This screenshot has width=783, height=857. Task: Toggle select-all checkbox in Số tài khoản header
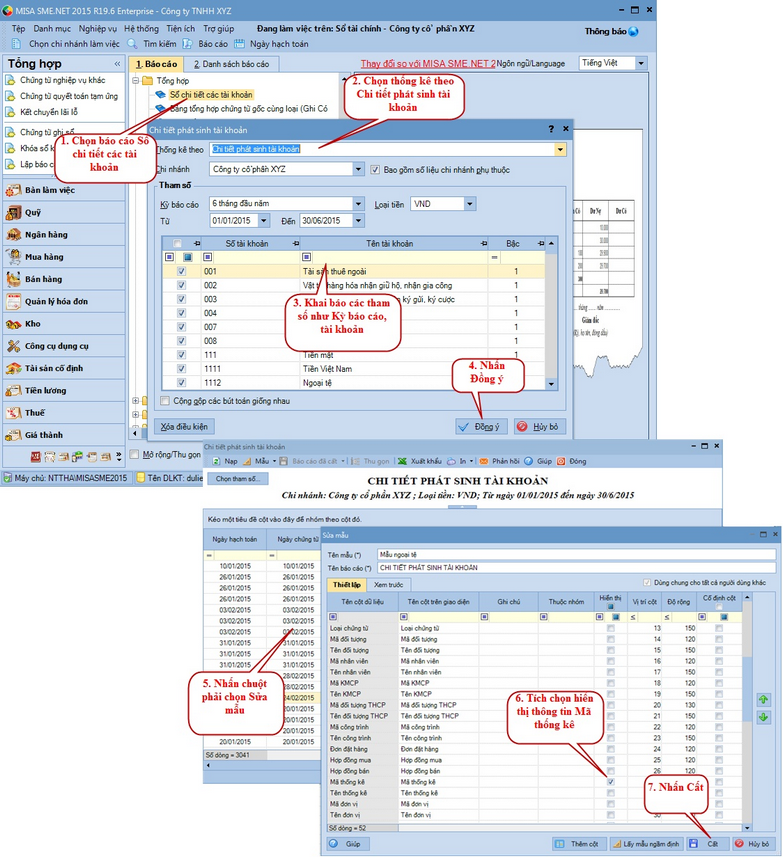(177, 244)
